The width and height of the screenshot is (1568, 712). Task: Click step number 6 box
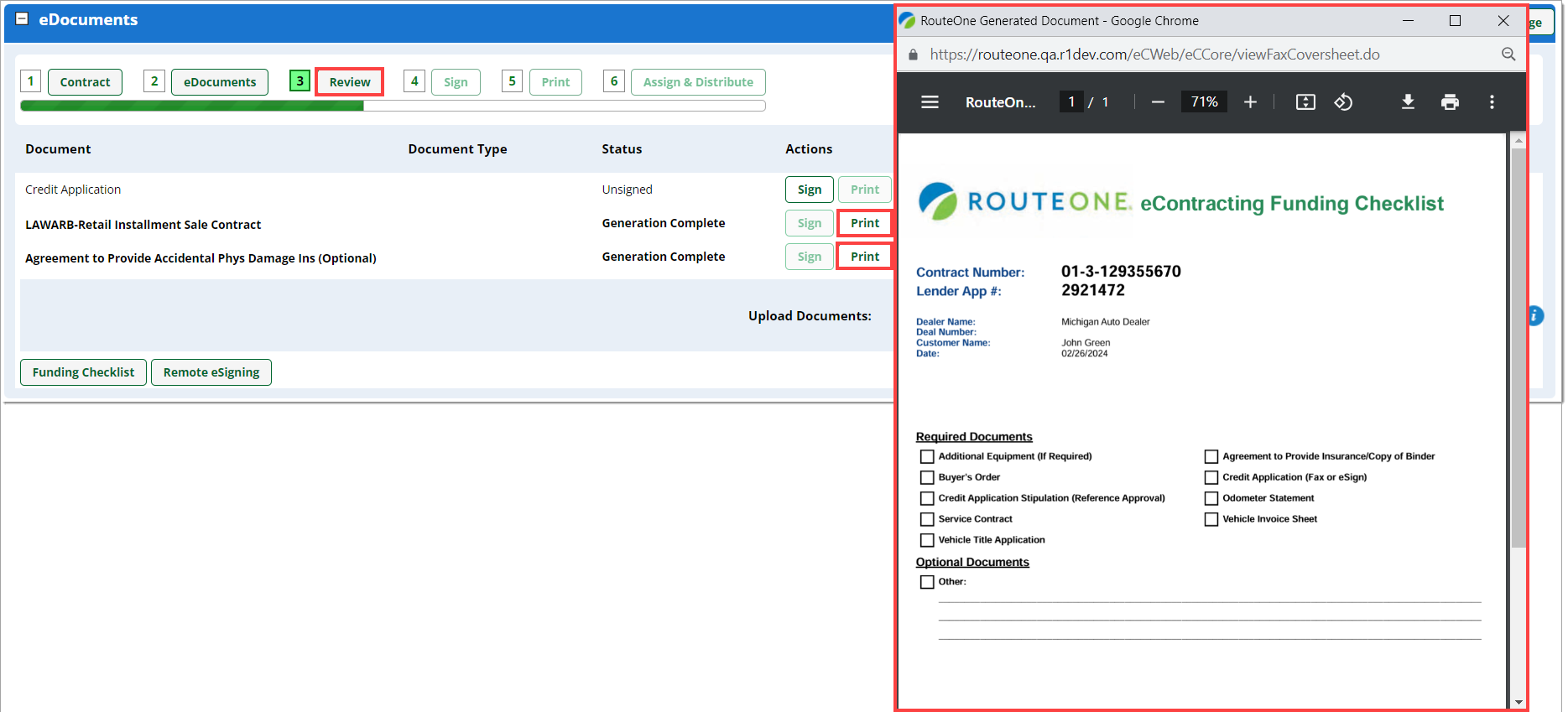[614, 81]
